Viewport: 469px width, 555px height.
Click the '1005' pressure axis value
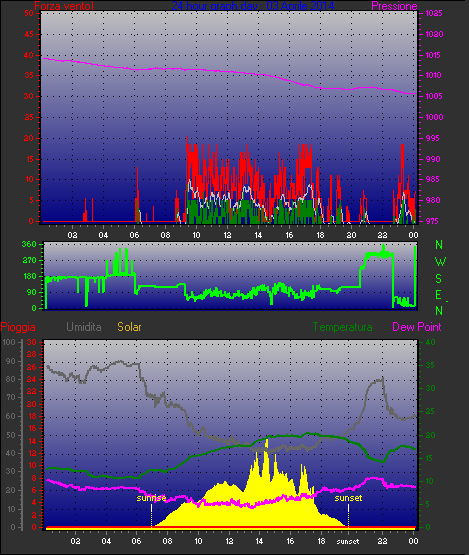click(x=434, y=96)
